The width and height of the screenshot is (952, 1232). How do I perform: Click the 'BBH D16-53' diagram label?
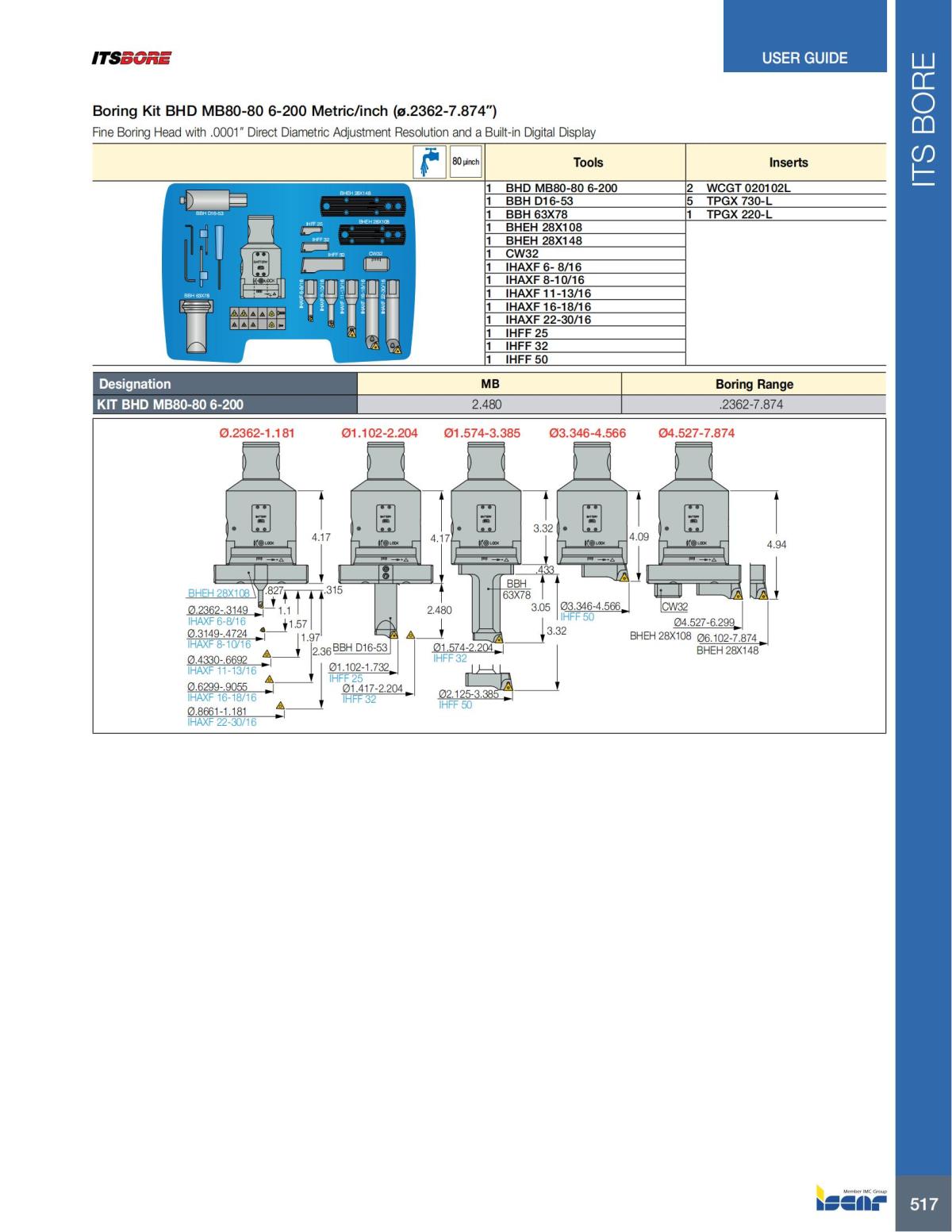(360, 648)
